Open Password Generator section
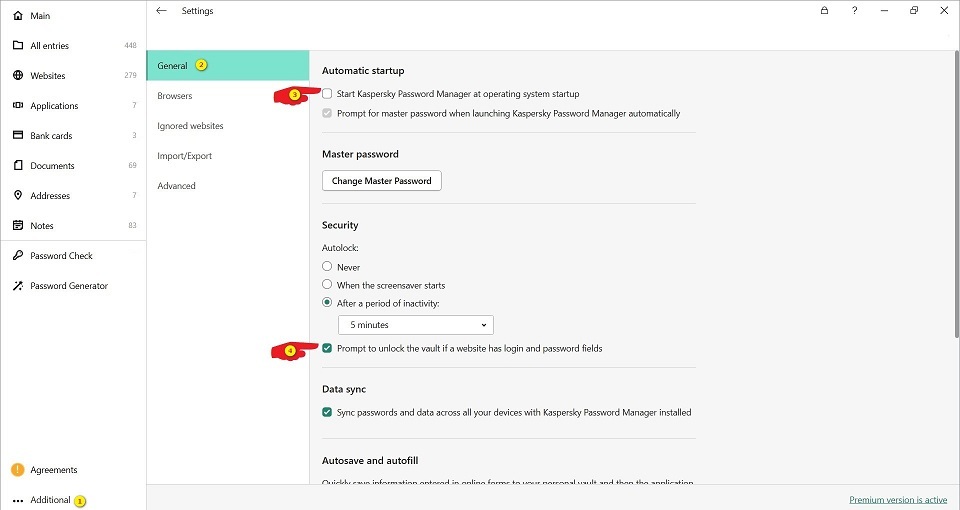 [69, 285]
